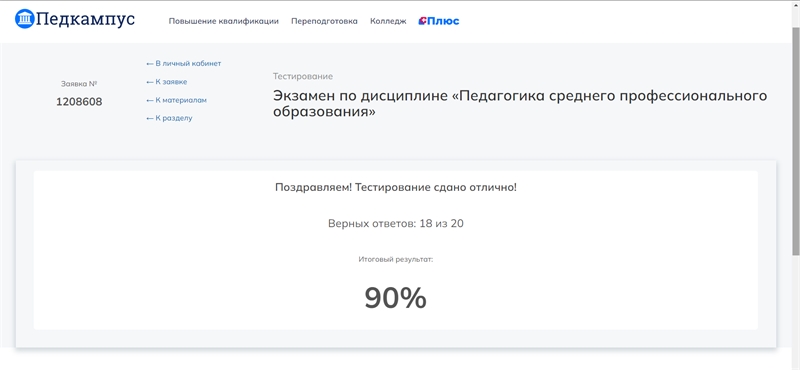Click the arrow before К материалам
Screen dimensions: 800x370
pos(150,101)
